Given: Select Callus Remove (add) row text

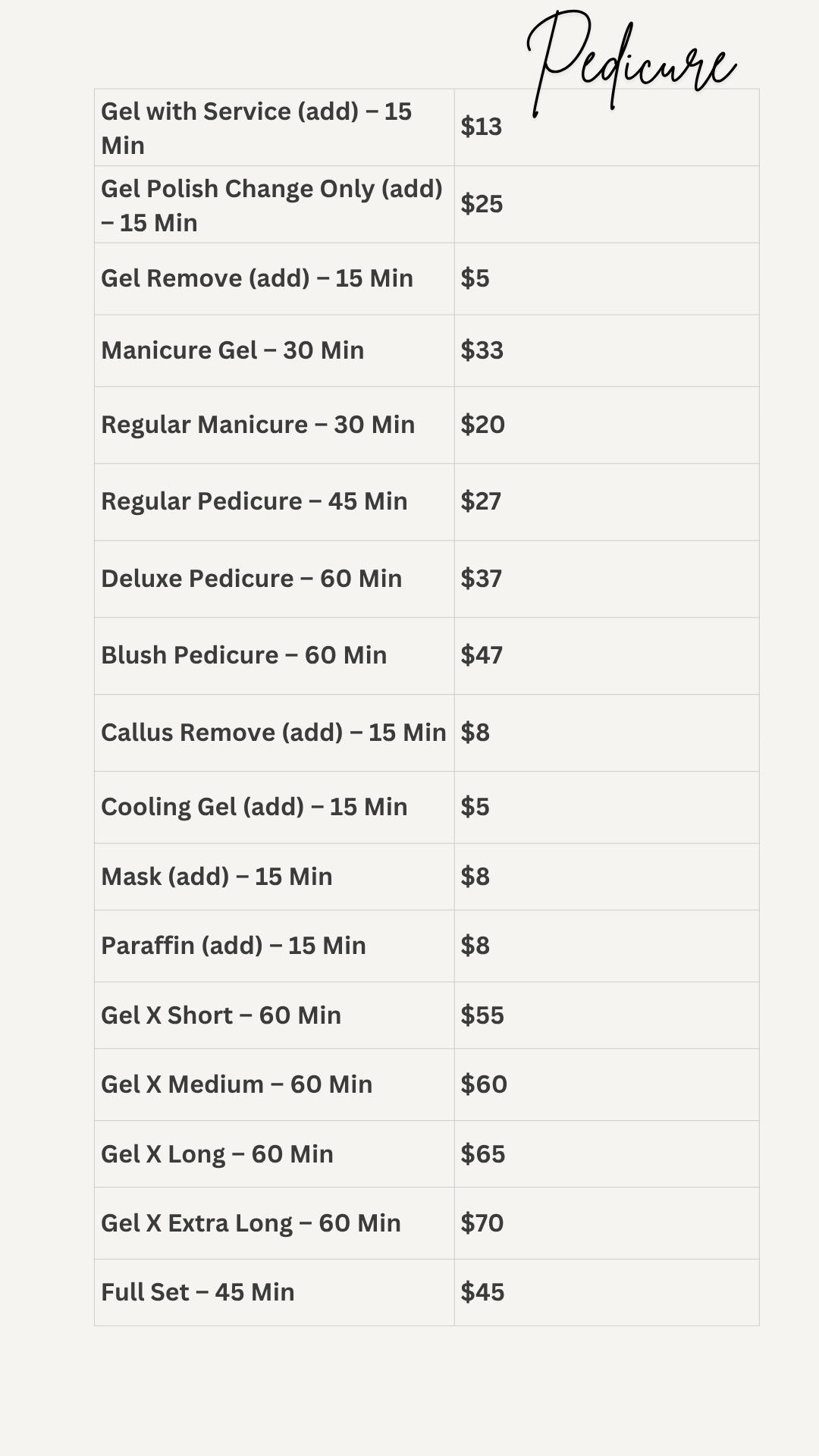Looking at the screenshot, I should coord(273,733).
